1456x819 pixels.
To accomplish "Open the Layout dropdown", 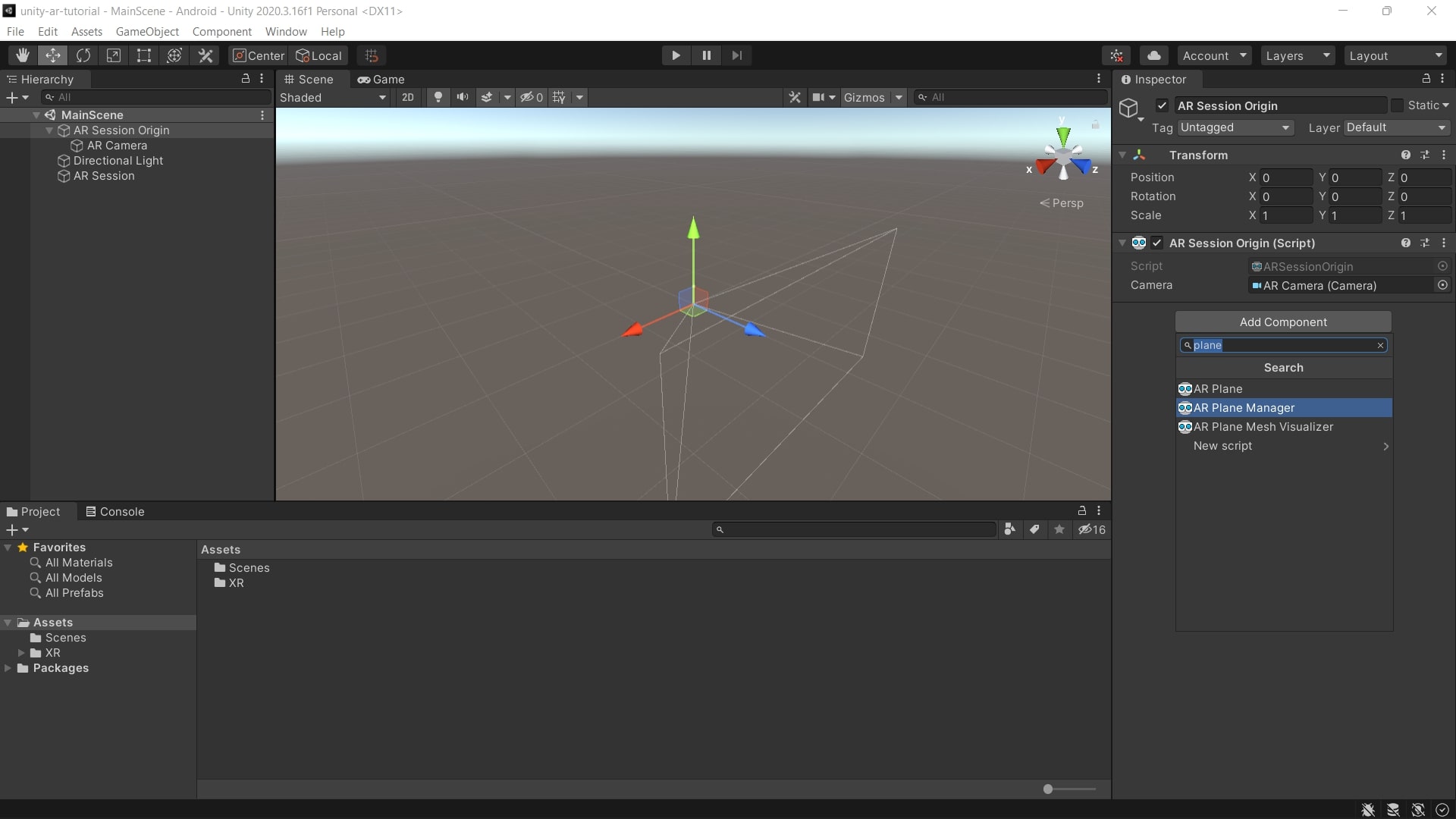I will pyautogui.click(x=1395, y=55).
